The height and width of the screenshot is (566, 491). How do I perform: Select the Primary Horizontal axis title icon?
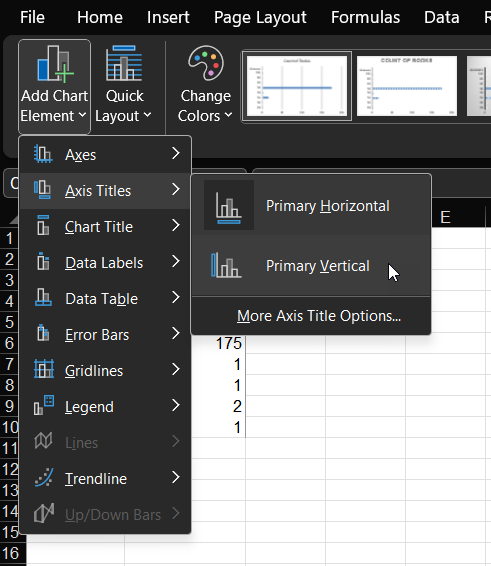pyautogui.click(x=229, y=206)
